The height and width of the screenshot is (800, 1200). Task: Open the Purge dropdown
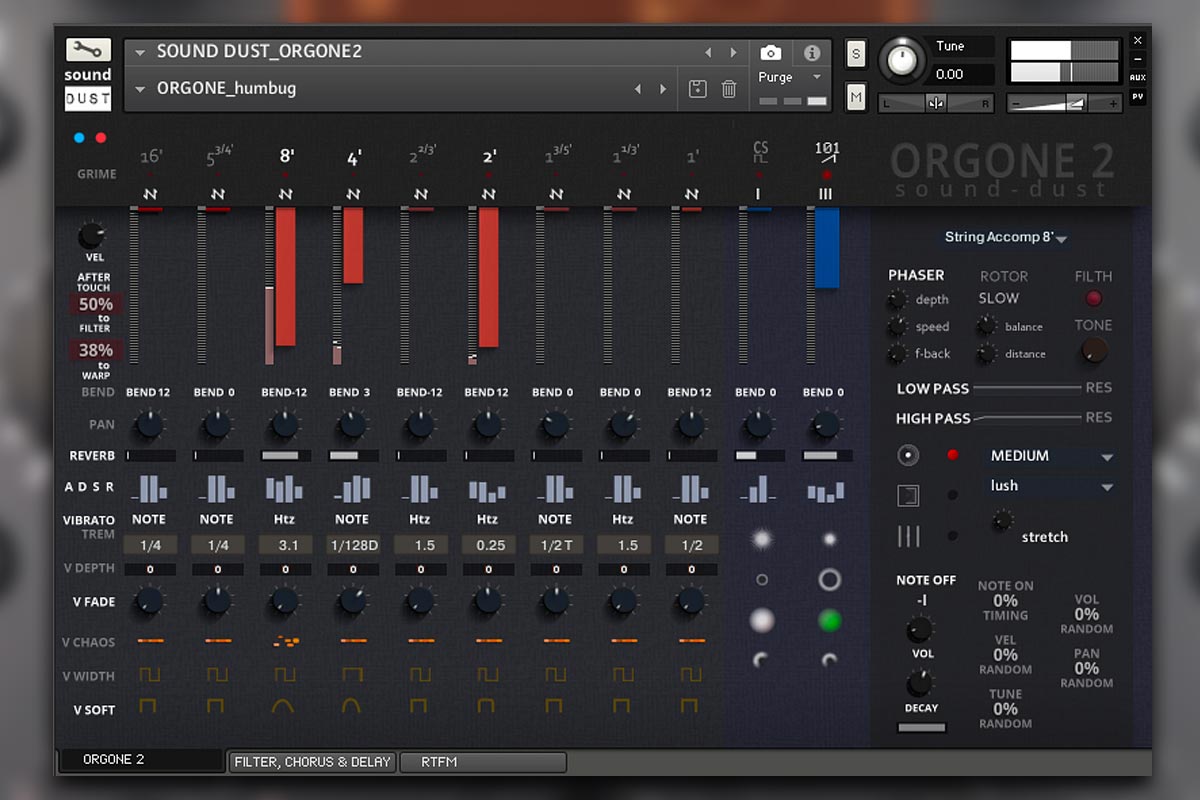pos(790,77)
